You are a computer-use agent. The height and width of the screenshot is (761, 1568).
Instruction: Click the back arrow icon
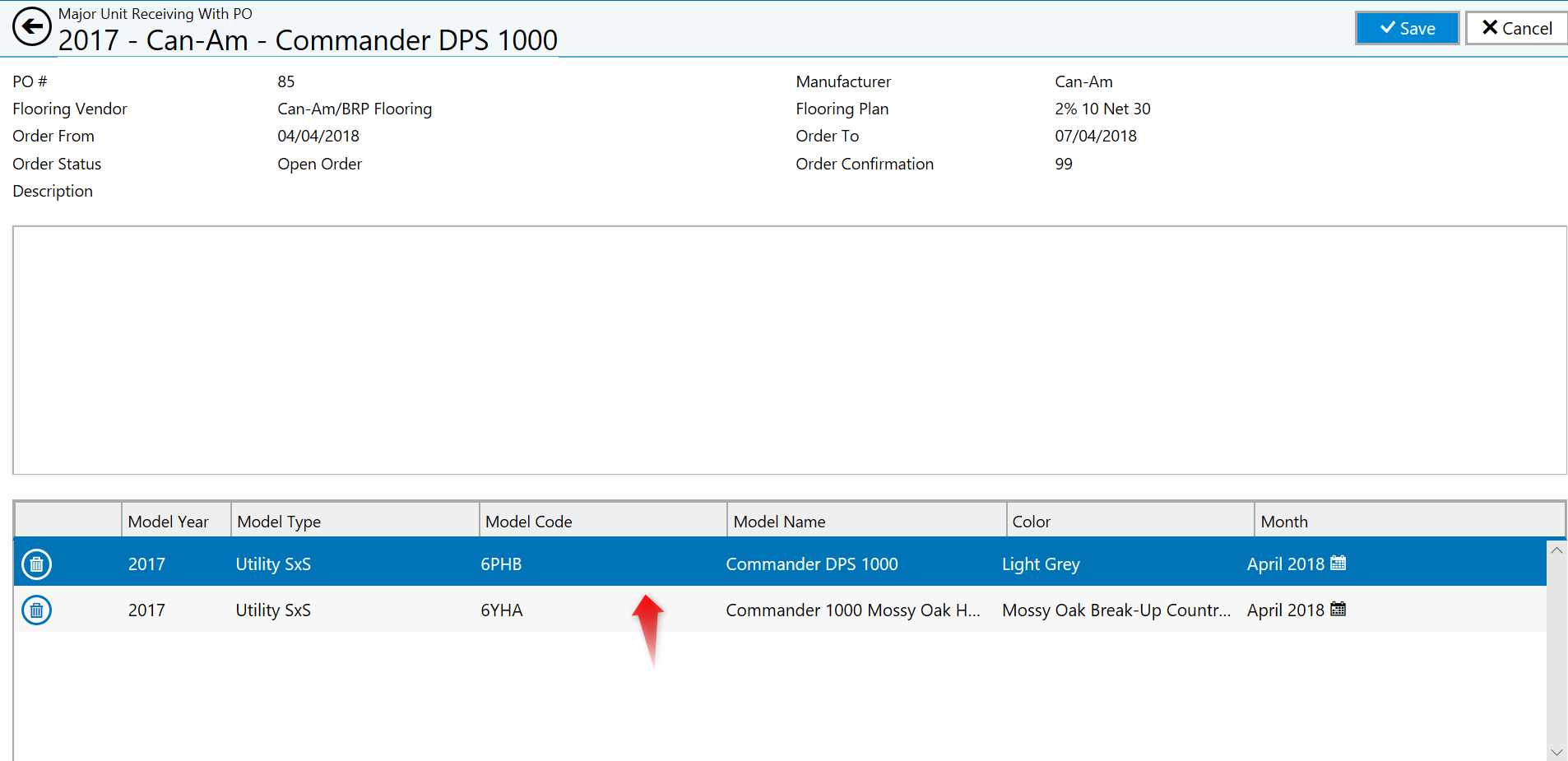point(31,27)
